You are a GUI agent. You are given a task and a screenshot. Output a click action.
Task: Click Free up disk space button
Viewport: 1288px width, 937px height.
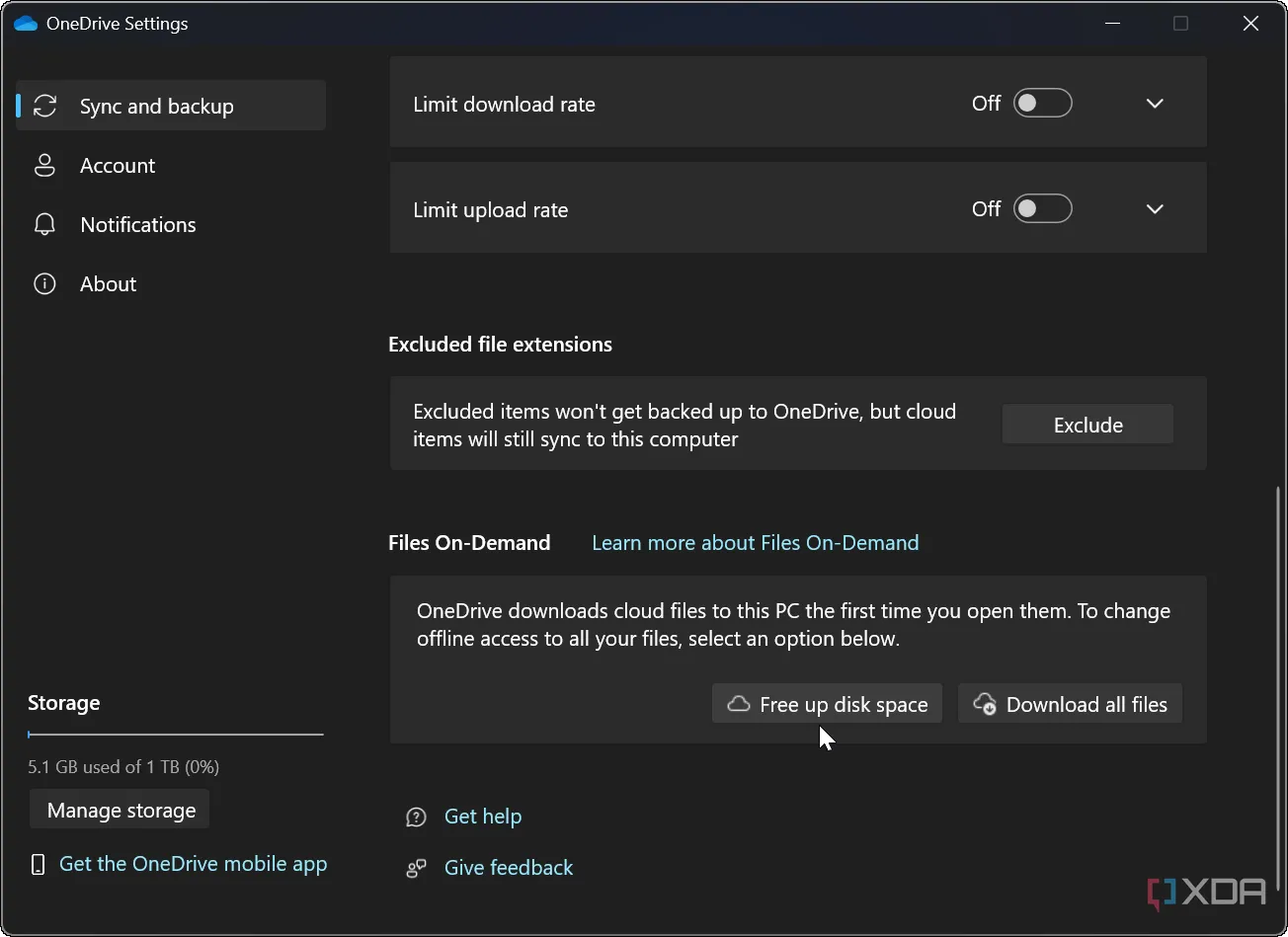click(827, 704)
